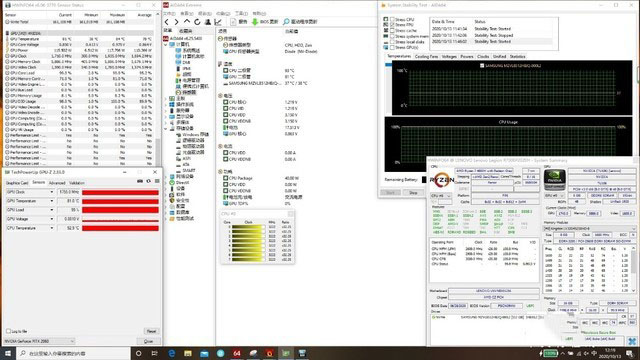Open the GPU-Z hamburger menu icon

tap(157, 181)
